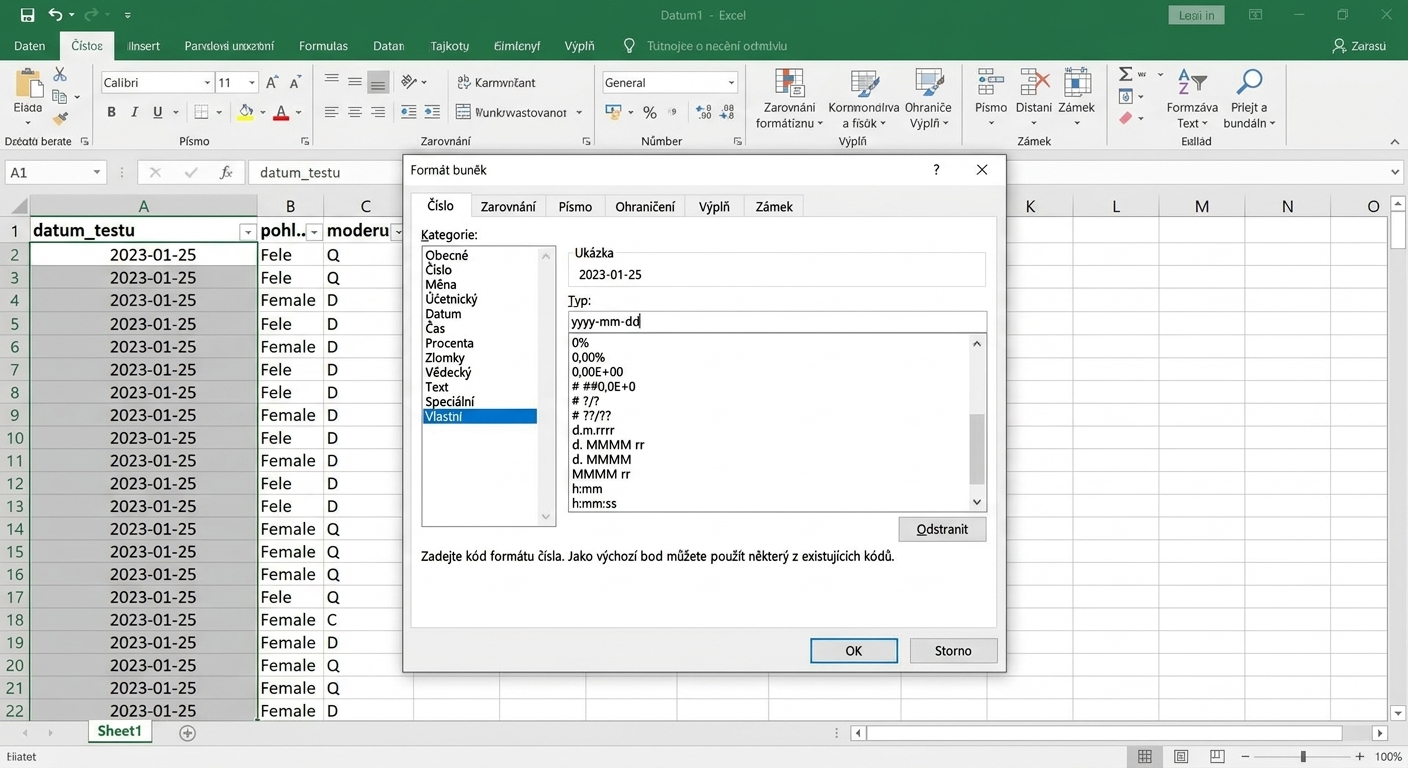Click the add new sheet plus icon
The image size is (1408, 768).
click(x=187, y=733)
